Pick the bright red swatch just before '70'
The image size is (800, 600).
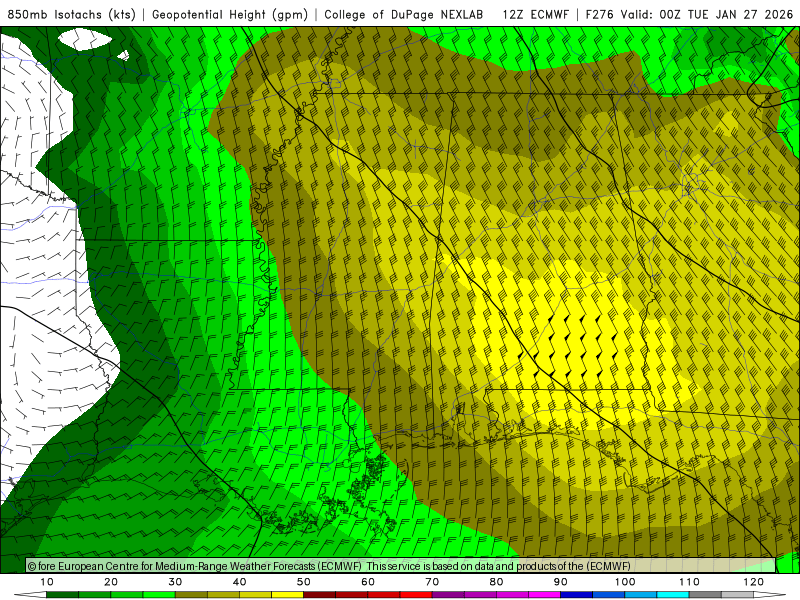[416, 595]
